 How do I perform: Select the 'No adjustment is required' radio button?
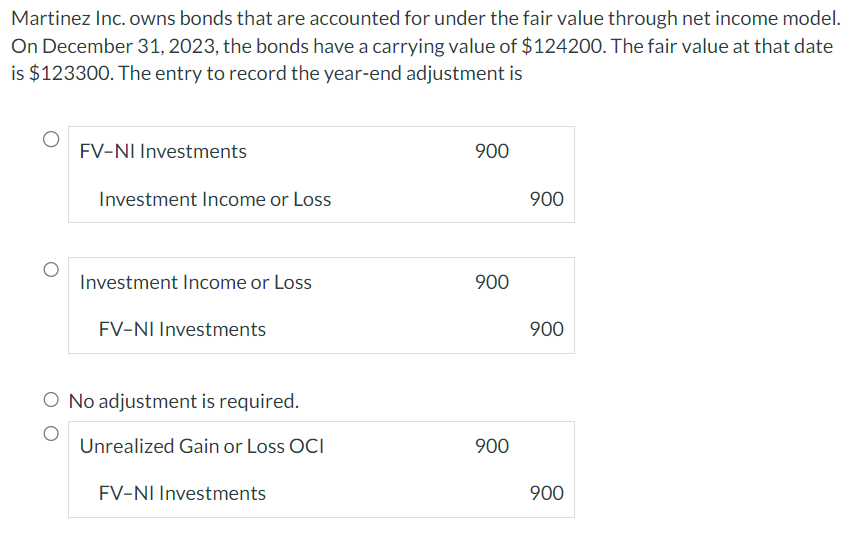pos(51,400)
